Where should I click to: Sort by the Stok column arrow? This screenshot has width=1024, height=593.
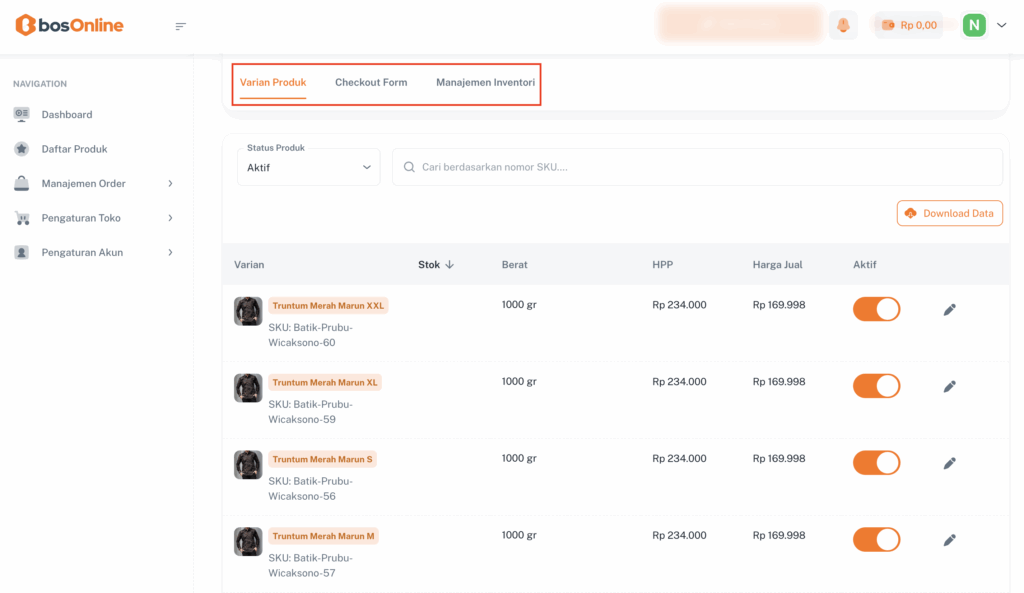[x=449, y=265]
